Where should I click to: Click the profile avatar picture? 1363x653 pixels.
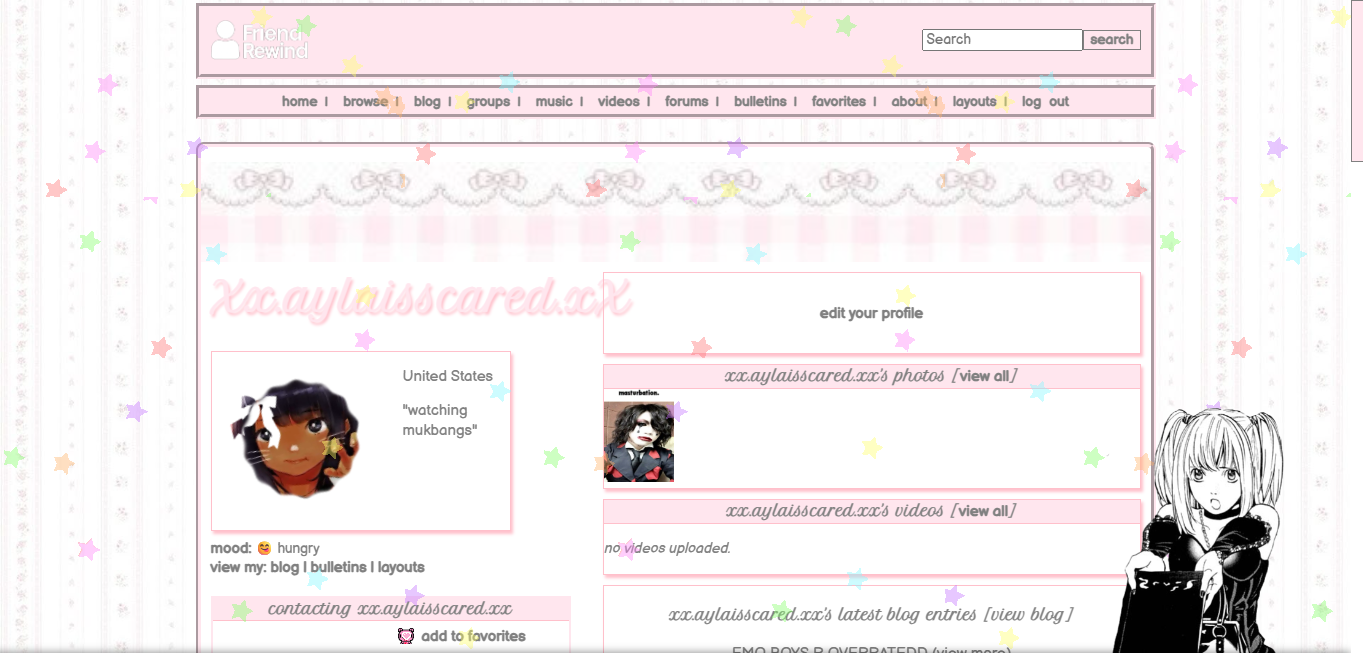tap(297, 440)
